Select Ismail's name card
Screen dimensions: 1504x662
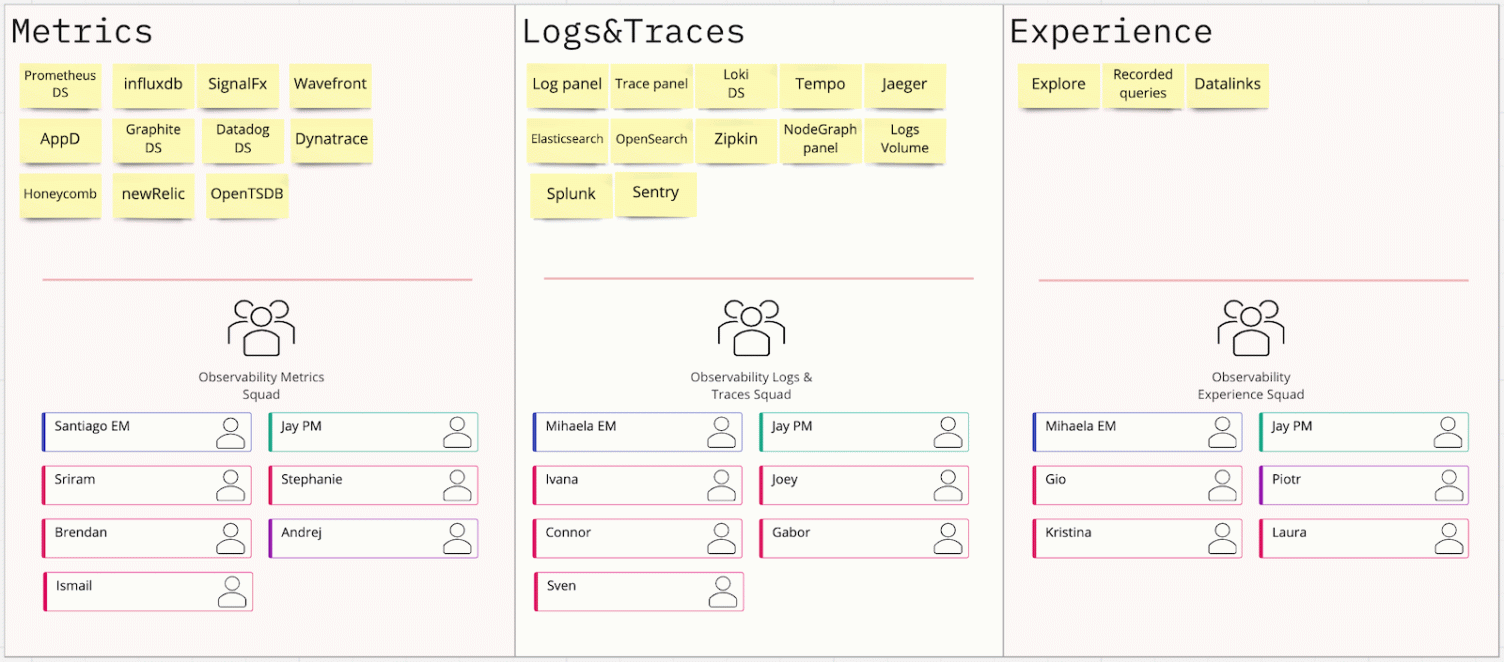(x=147, y=590)
